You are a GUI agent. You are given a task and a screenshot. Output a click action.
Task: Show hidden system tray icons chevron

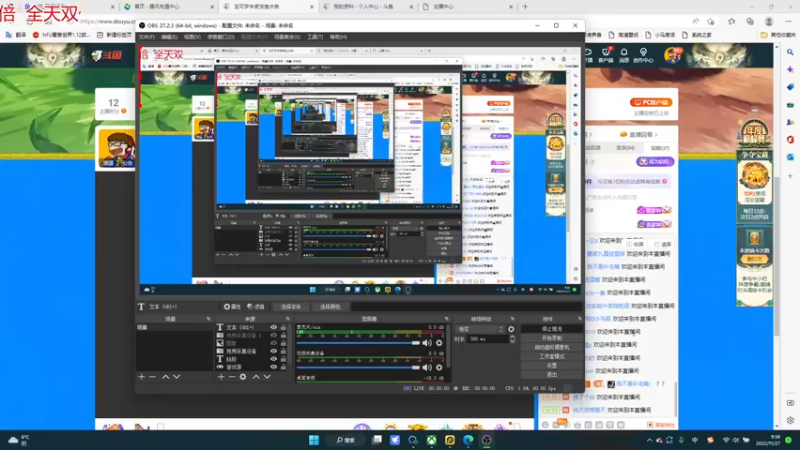point(649,440)
